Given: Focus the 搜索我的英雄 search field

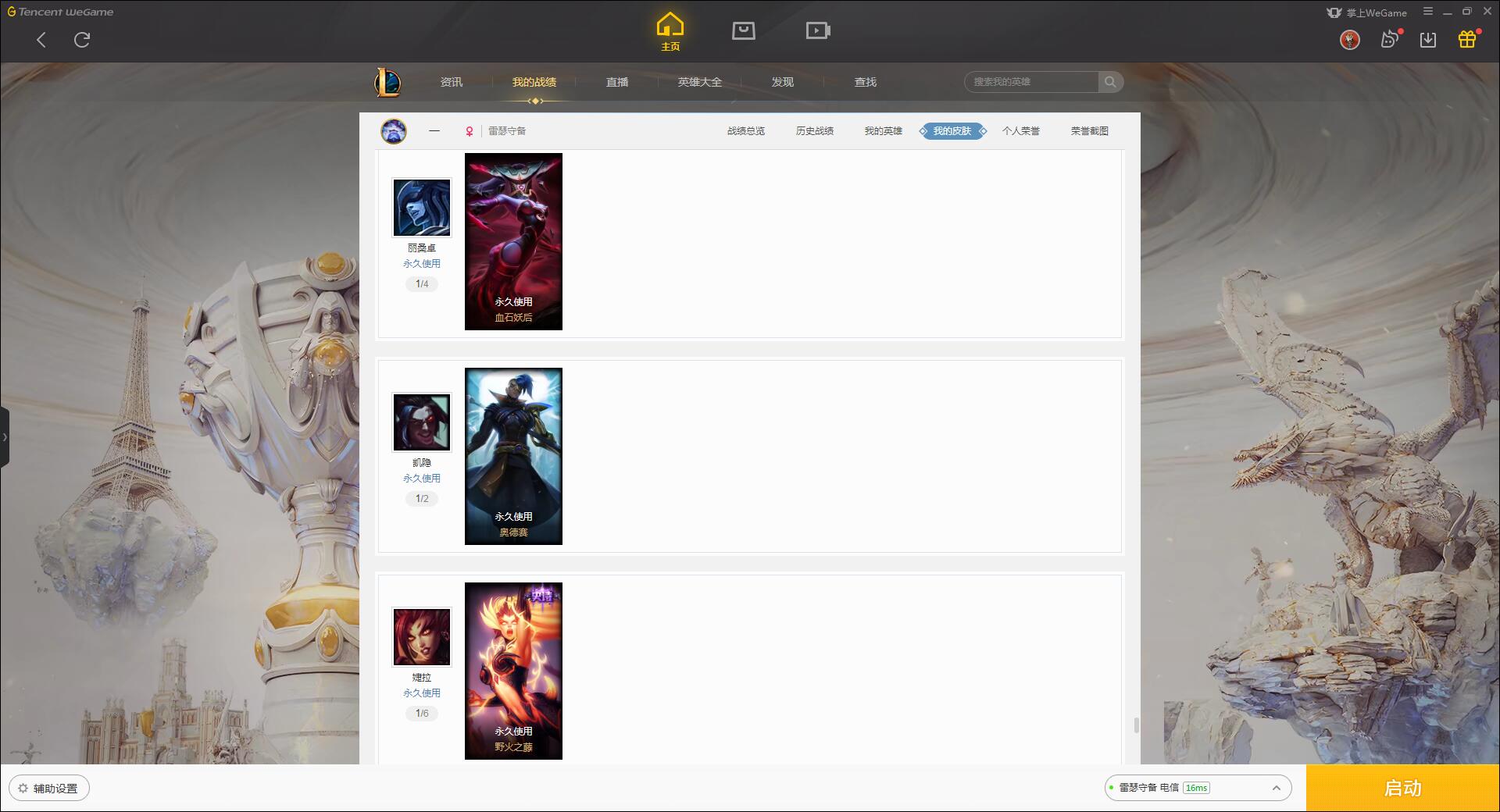Looking at the screenshot, I should [1031, 82].
